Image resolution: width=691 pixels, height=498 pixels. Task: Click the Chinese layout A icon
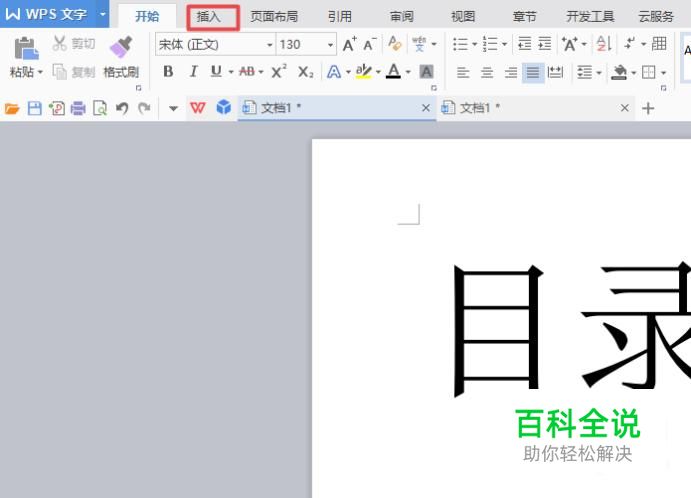569,44
